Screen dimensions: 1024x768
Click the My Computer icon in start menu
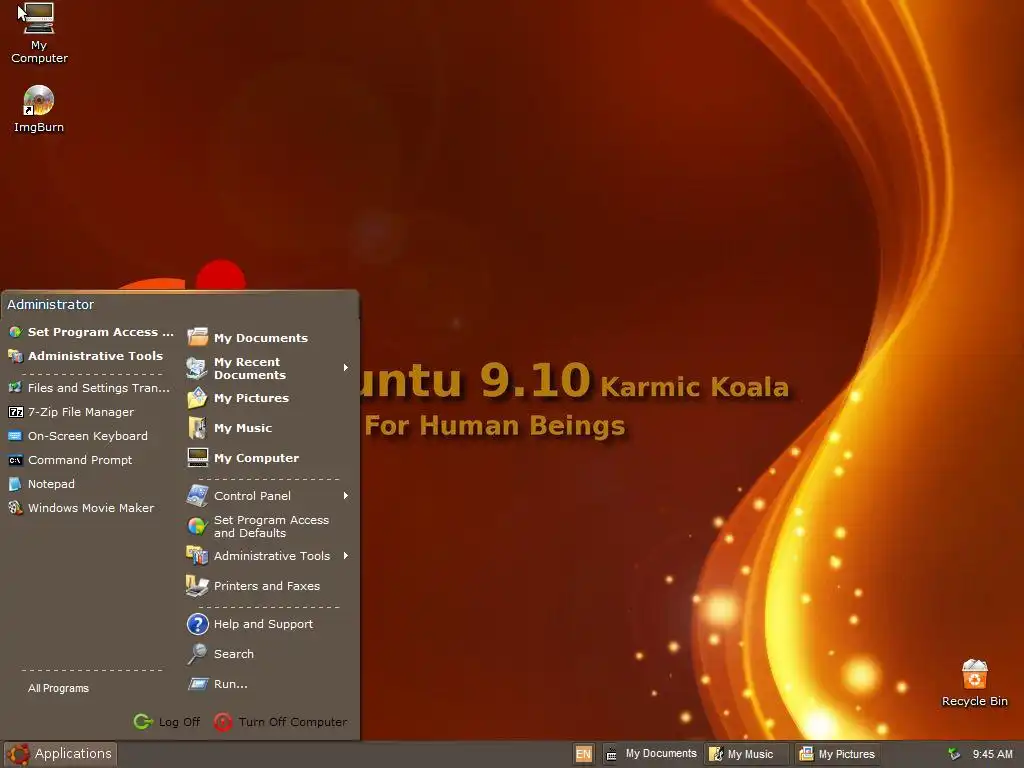click(197, 458)
